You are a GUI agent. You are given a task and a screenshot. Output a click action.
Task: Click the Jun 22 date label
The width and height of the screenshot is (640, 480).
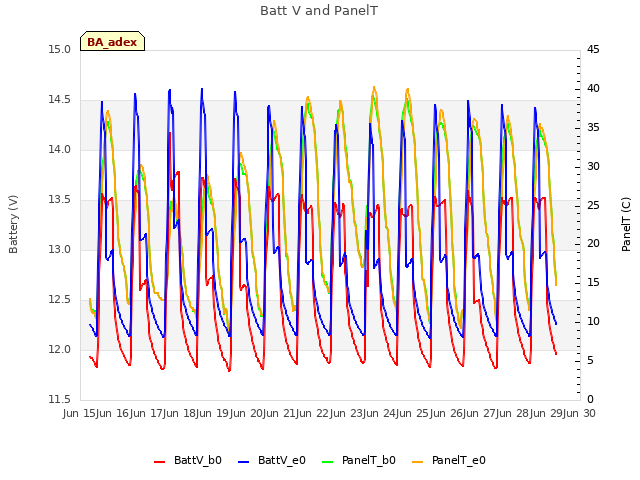313,413
